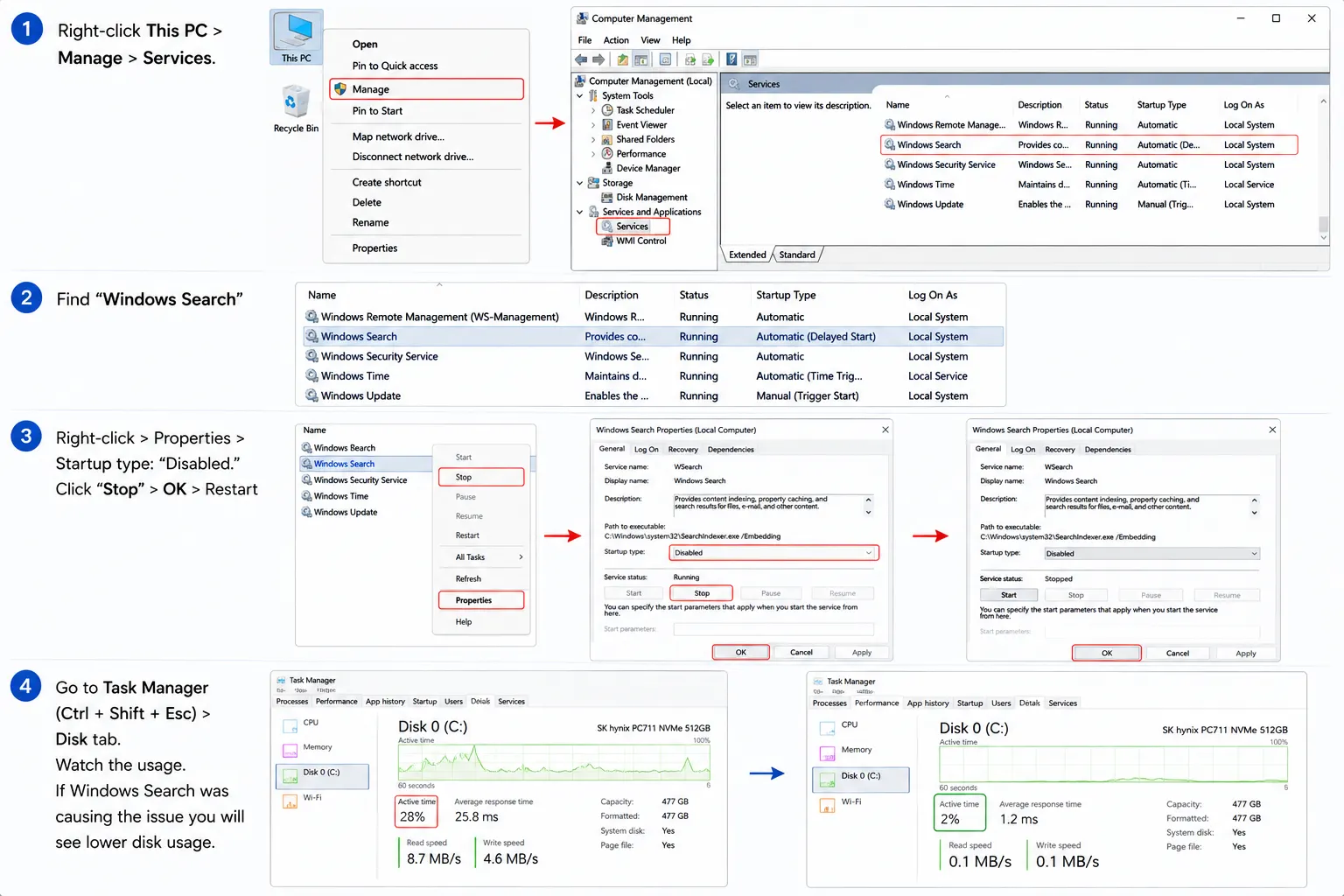Open the File menu in Computer Management
The image size is (1344, 896).
pyautogui.click(x=584, y=40)
